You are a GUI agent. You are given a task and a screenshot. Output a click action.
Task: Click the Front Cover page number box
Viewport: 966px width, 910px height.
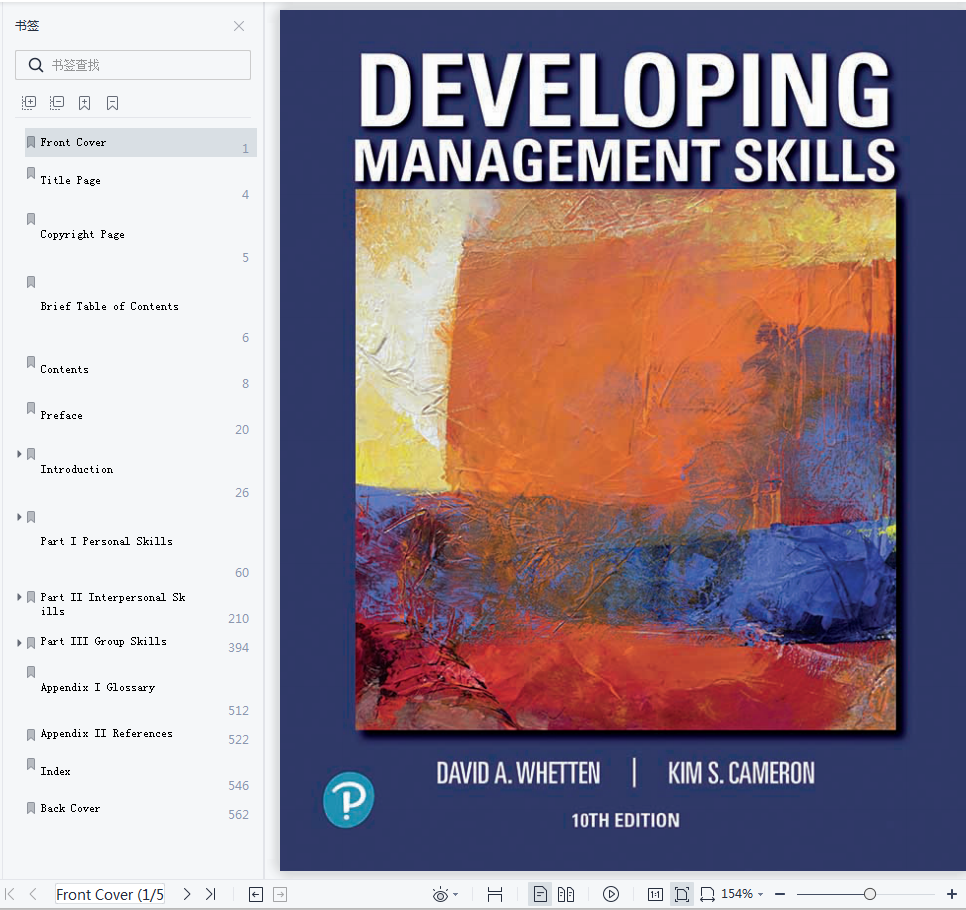(110, 894)
